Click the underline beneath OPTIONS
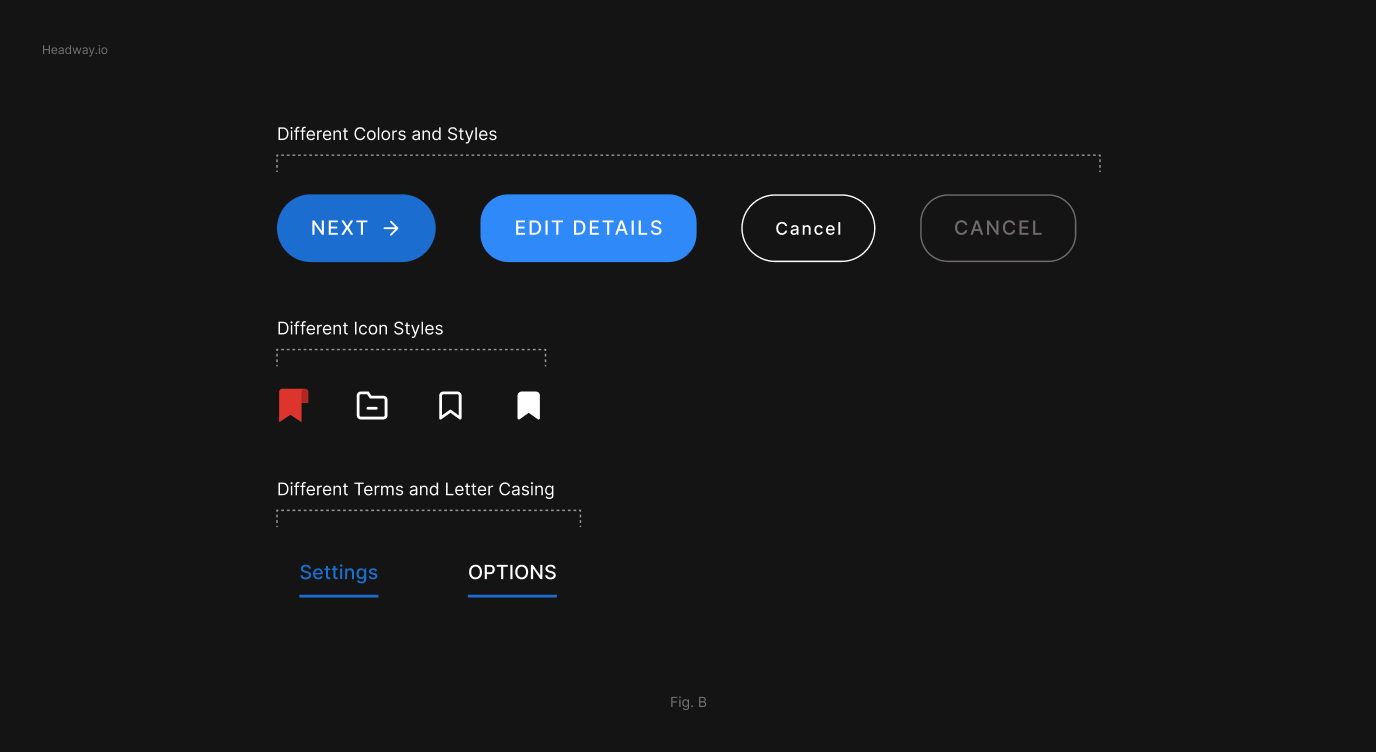Screen dimensions: 1376x752 point(512,596)
